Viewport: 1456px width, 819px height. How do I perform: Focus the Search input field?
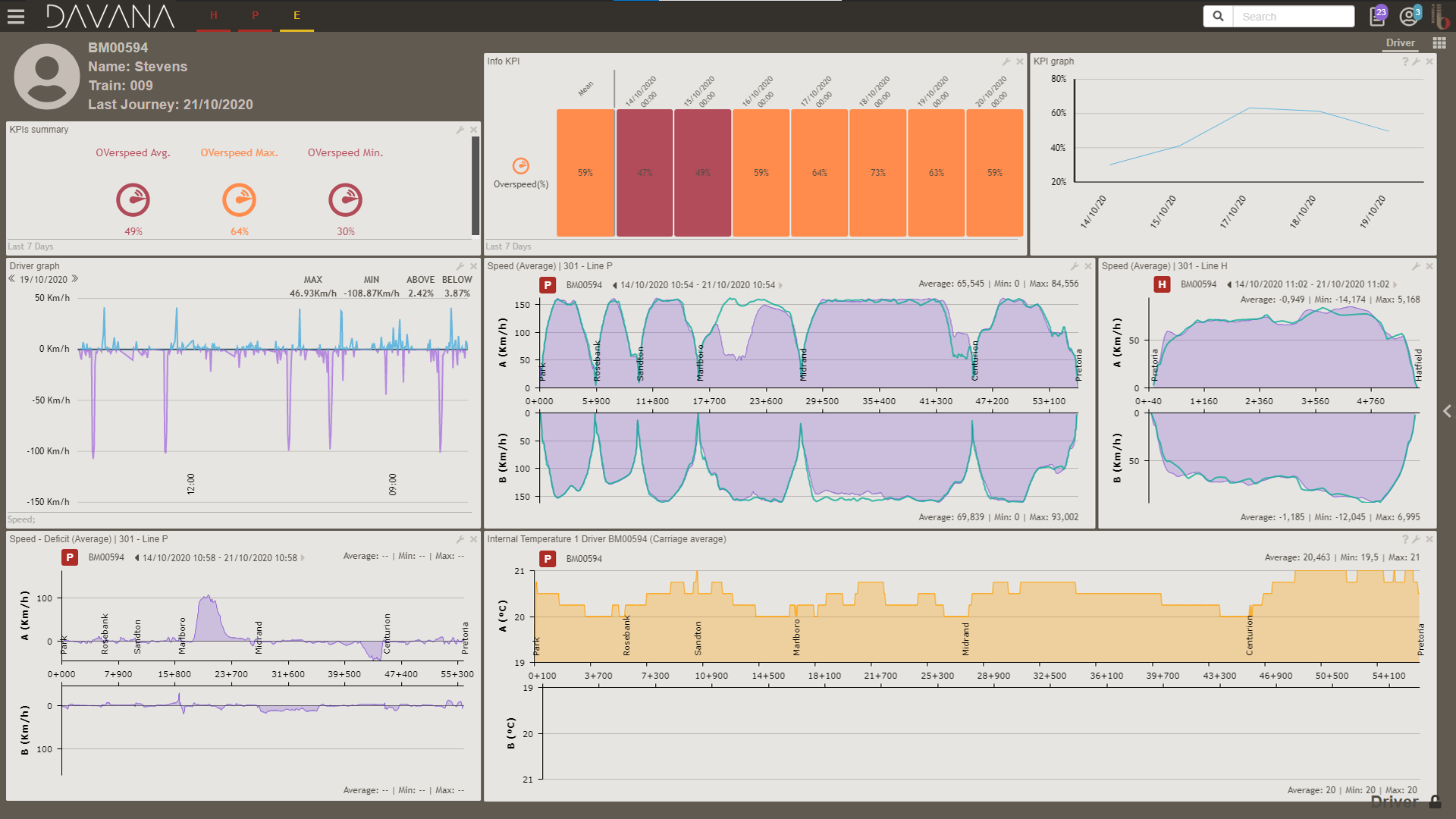coord(1294,16)
